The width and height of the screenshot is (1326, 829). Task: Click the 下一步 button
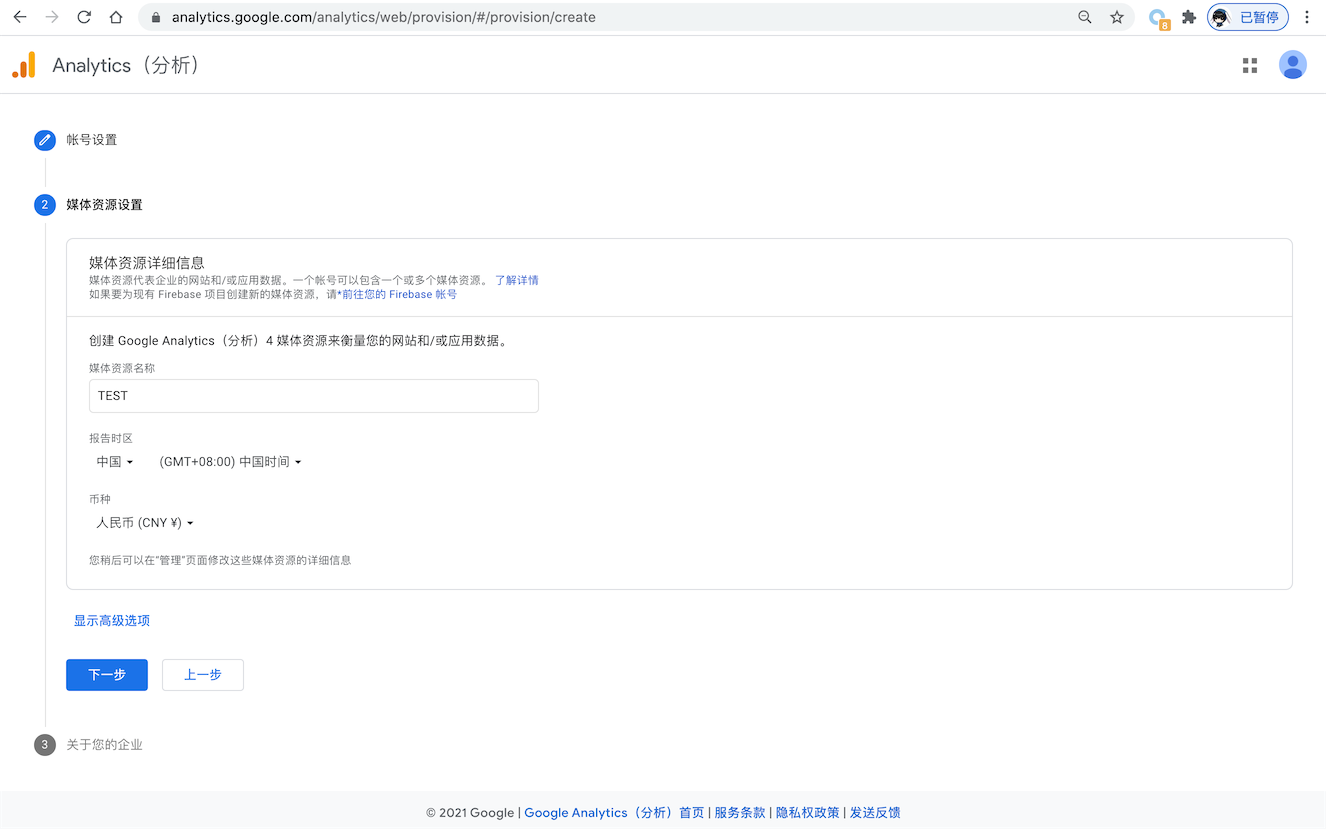(x=107, y=675)
